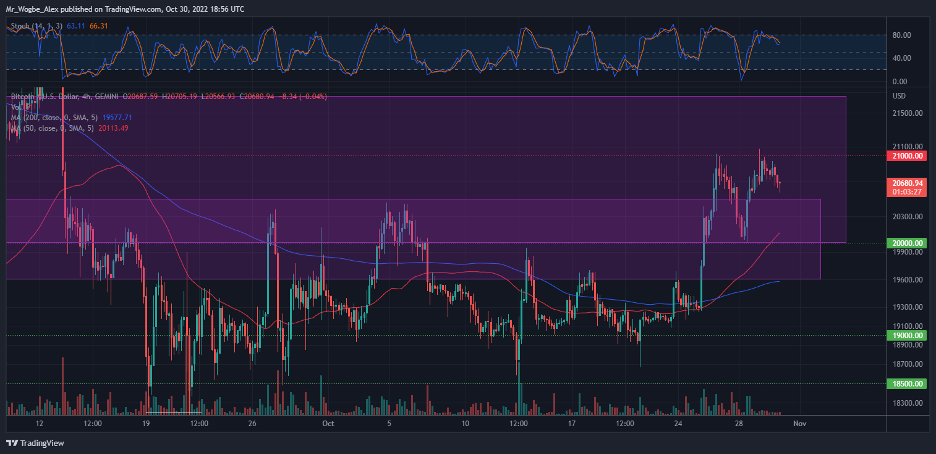The width and height of the screenshot is (936, 454).
Task: Click the '24' date on time axis
Action: coord(679,423)
